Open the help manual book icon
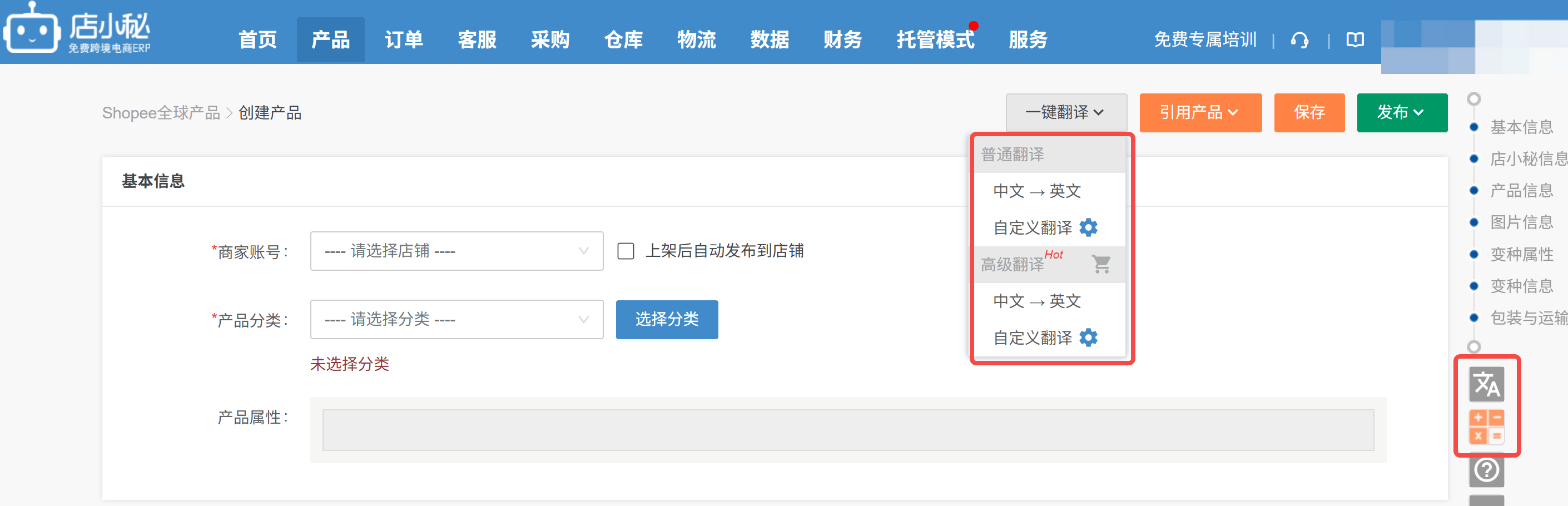This screenshot has height=506, width=1568. 1354,39
